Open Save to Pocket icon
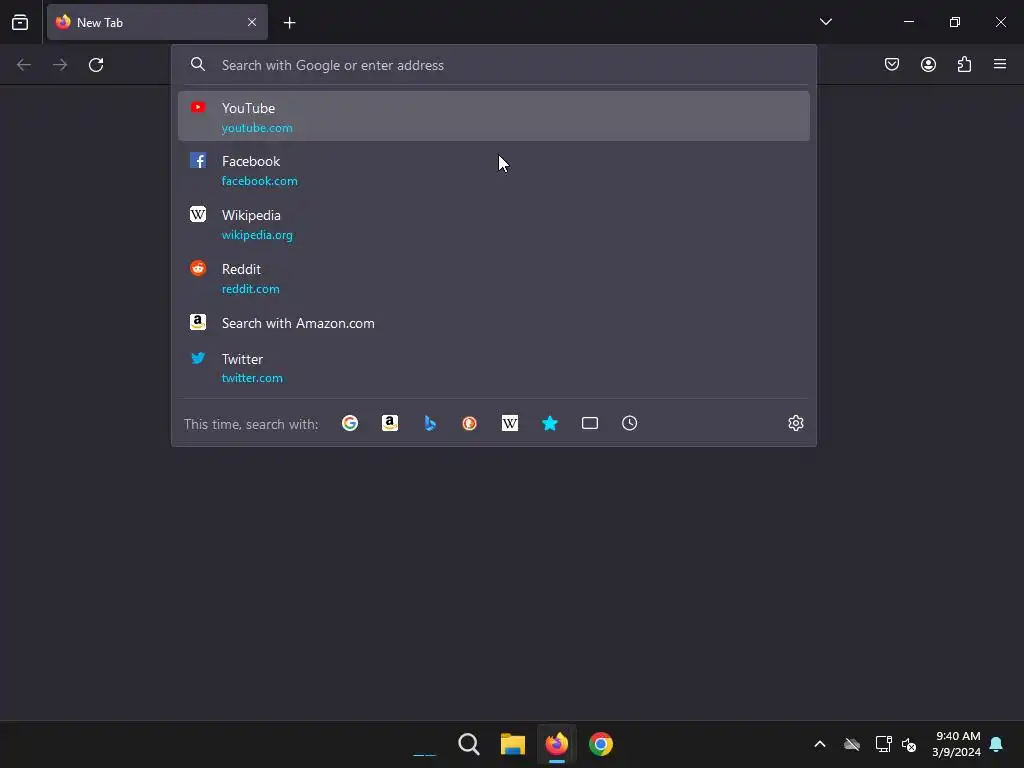Screen dimensions: 1024x768 coord(891,64)
